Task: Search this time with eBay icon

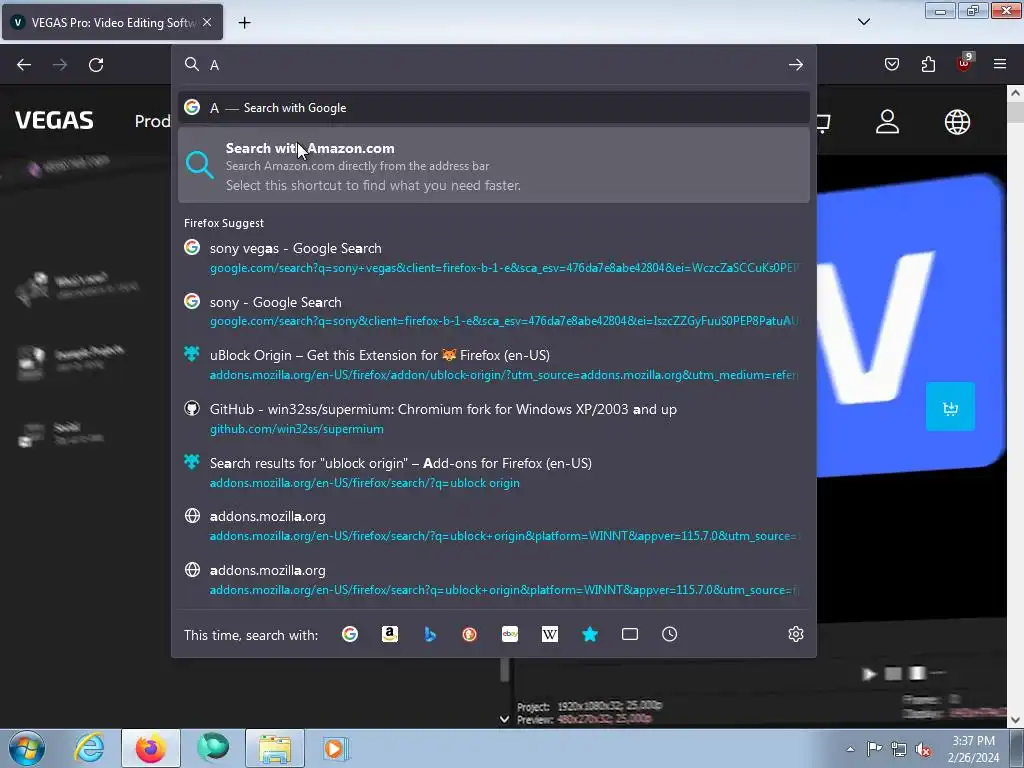Action: 510,634
